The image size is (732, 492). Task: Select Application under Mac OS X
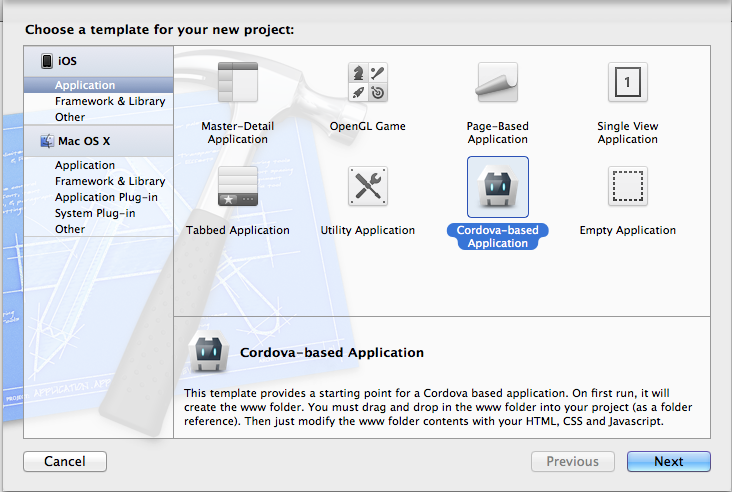click(99, 165)
